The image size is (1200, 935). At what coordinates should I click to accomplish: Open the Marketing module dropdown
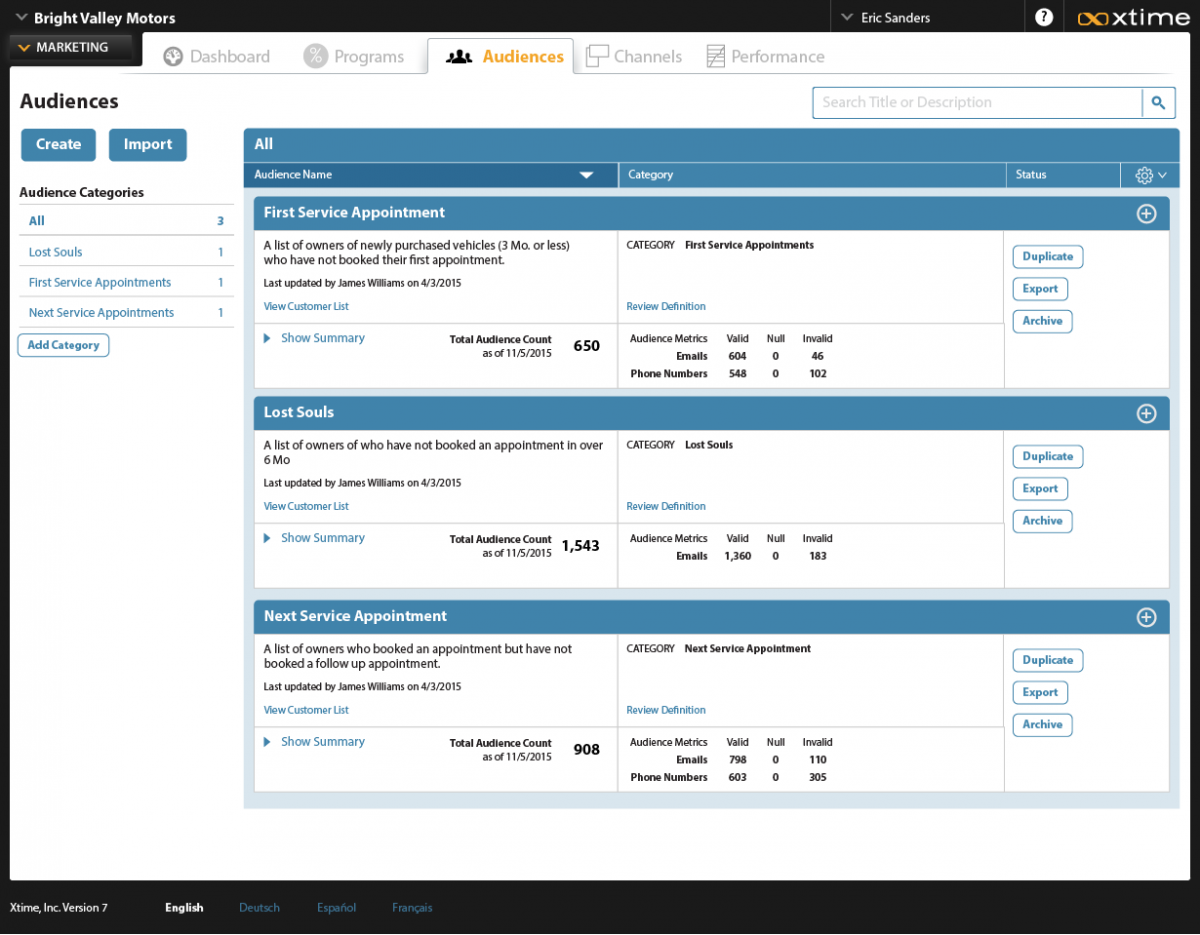click(70, 47)
